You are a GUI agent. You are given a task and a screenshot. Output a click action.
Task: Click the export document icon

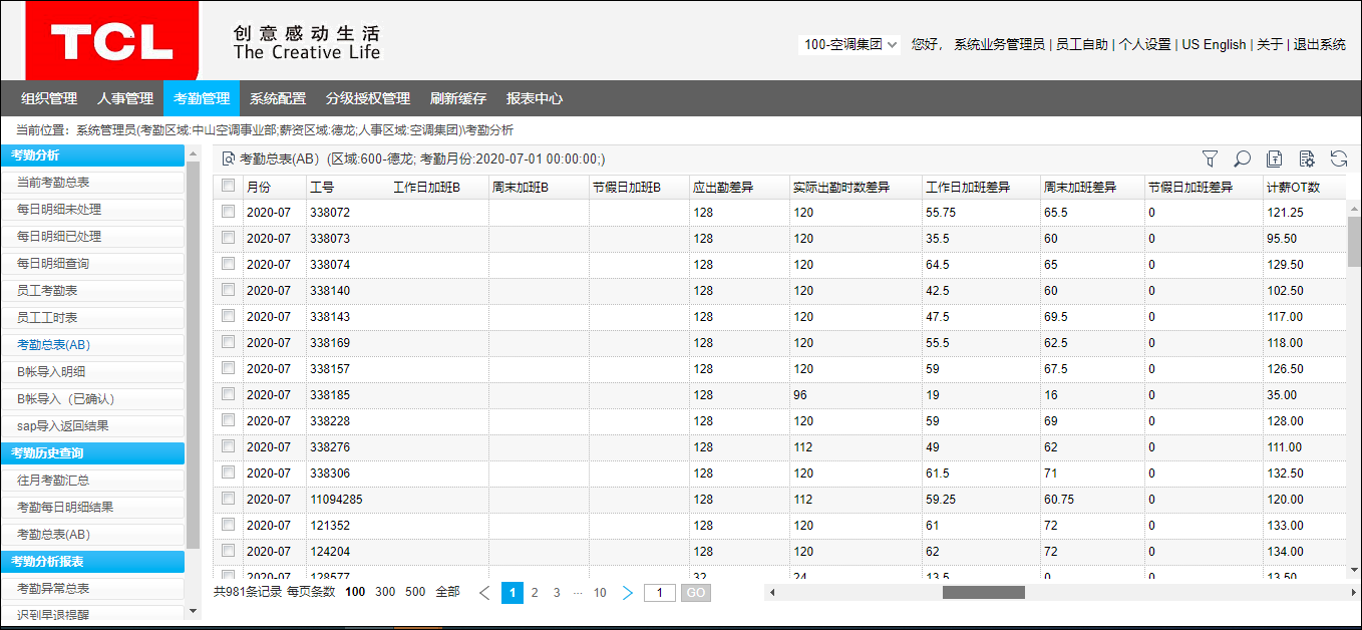tap(1274, 159)
